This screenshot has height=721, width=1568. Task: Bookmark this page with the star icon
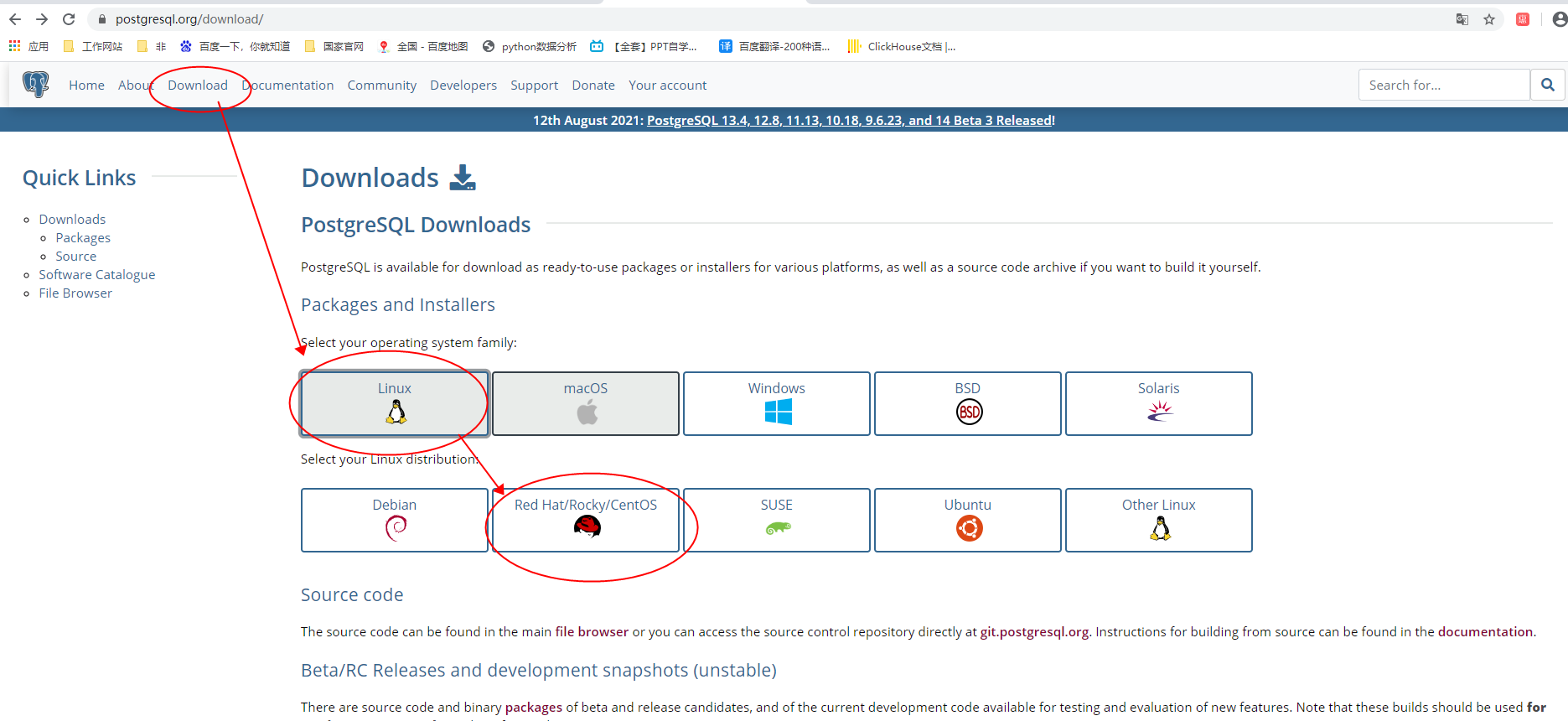point(1489,19)
